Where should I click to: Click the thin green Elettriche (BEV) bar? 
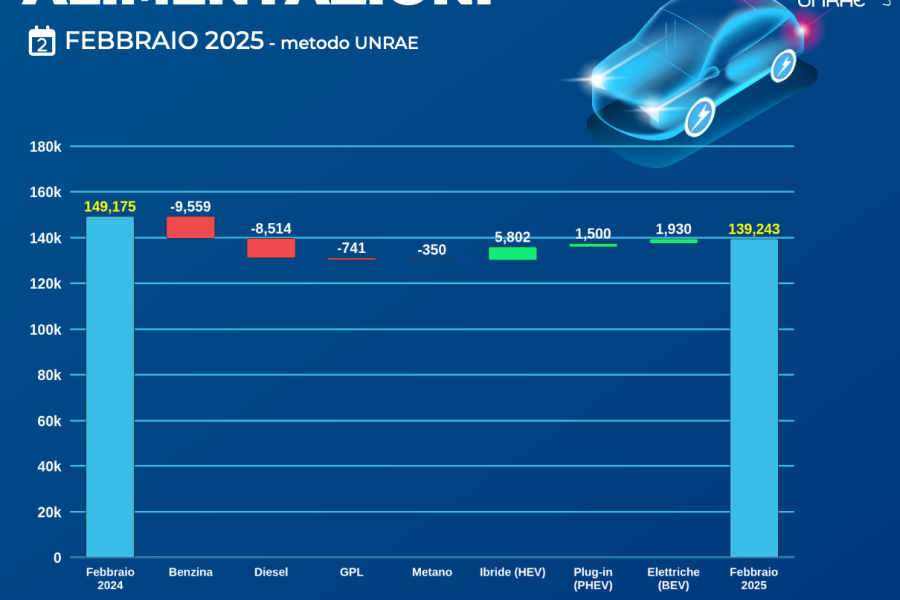pyautogui.click(x=673, y=241)
